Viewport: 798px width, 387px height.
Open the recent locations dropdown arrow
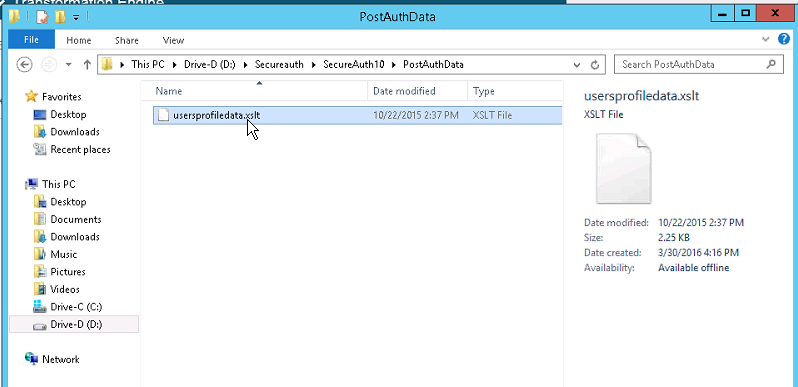click(x=69, y=65)
